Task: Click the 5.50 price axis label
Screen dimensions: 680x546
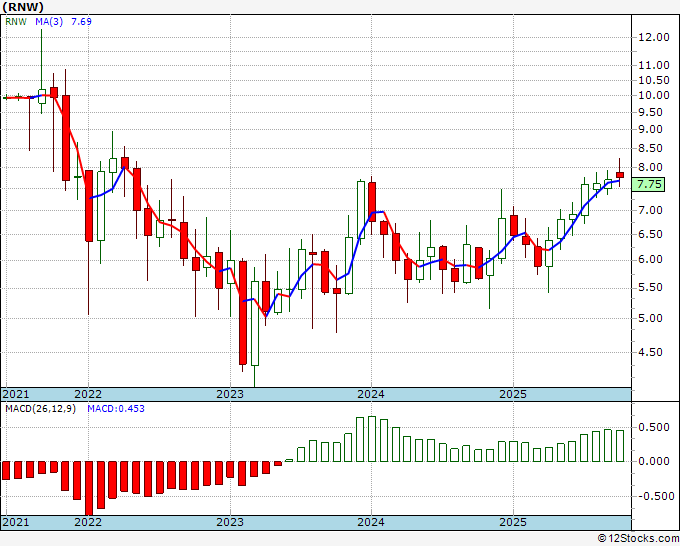Action: point(650,288)
